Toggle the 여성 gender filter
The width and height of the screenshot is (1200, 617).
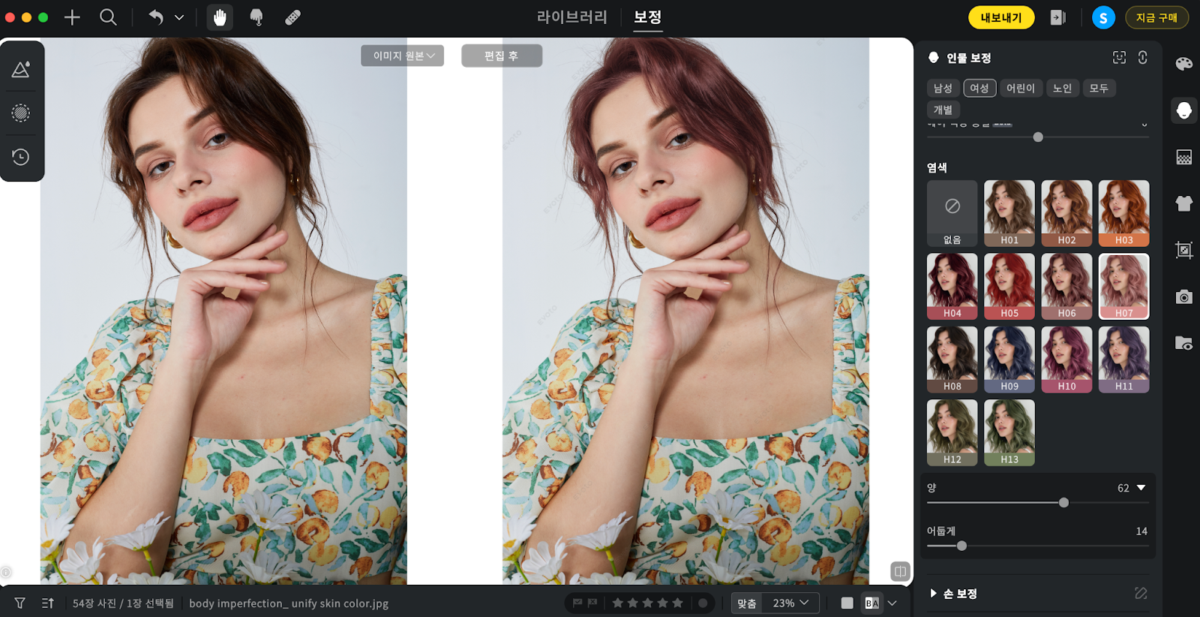pyautogui.click(x=979, y=88)
